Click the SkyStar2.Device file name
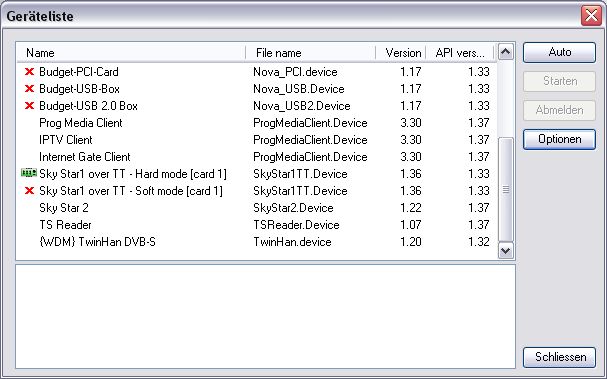Image resolution: width=607 pixels, height=379 pixels. pos(293,208)
